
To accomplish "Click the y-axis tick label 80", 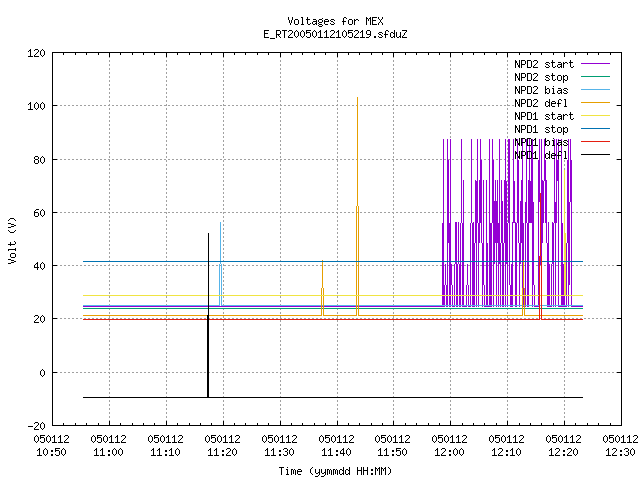I will coord(39,160).
